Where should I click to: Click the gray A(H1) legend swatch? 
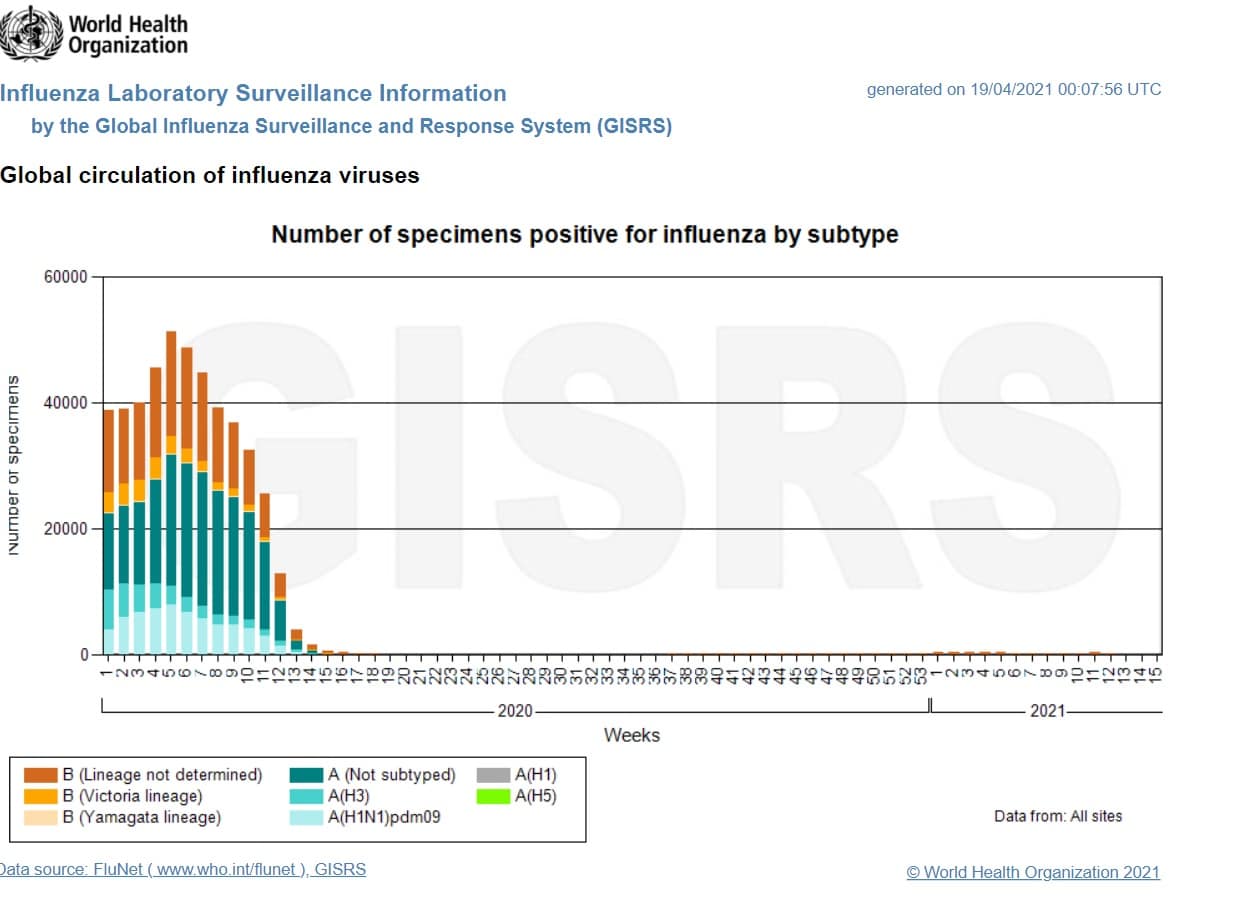click(x=493, y=775)
